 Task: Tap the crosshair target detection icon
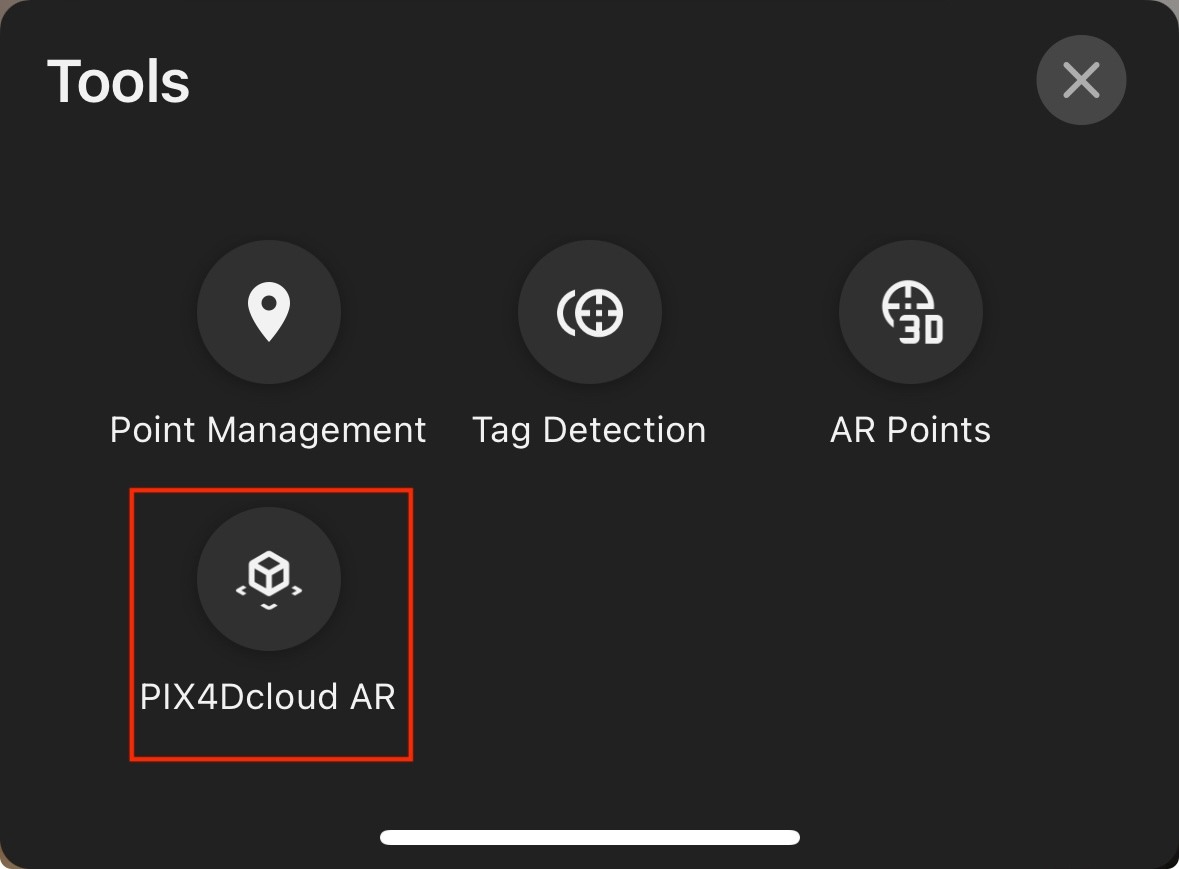[590, 312]
